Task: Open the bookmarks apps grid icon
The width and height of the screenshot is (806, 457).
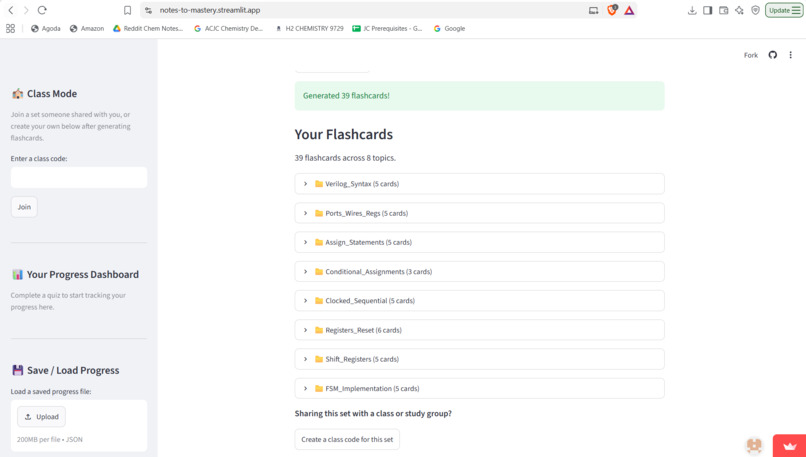Action: point(10,29)
